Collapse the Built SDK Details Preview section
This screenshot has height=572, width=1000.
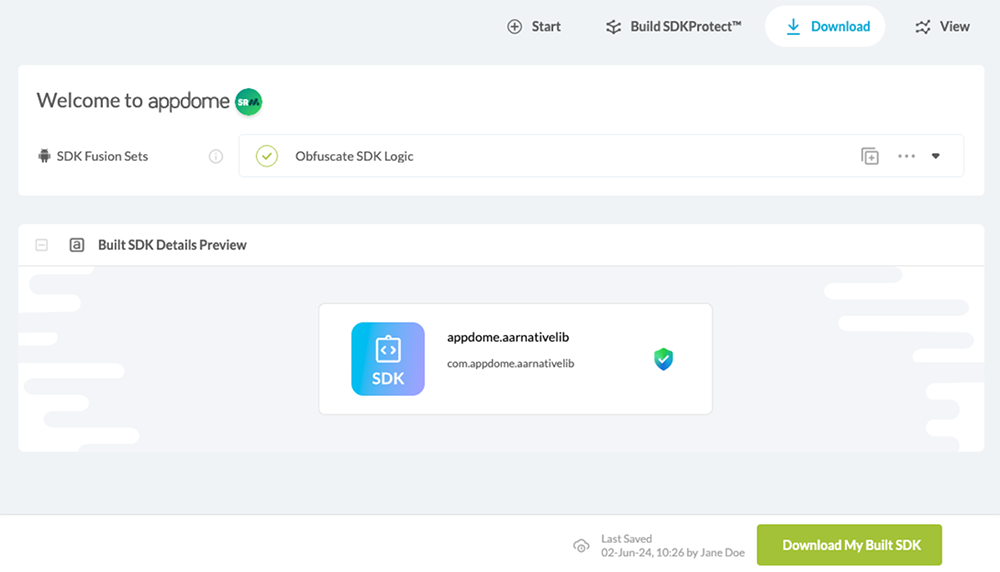(x=42, y=245)
